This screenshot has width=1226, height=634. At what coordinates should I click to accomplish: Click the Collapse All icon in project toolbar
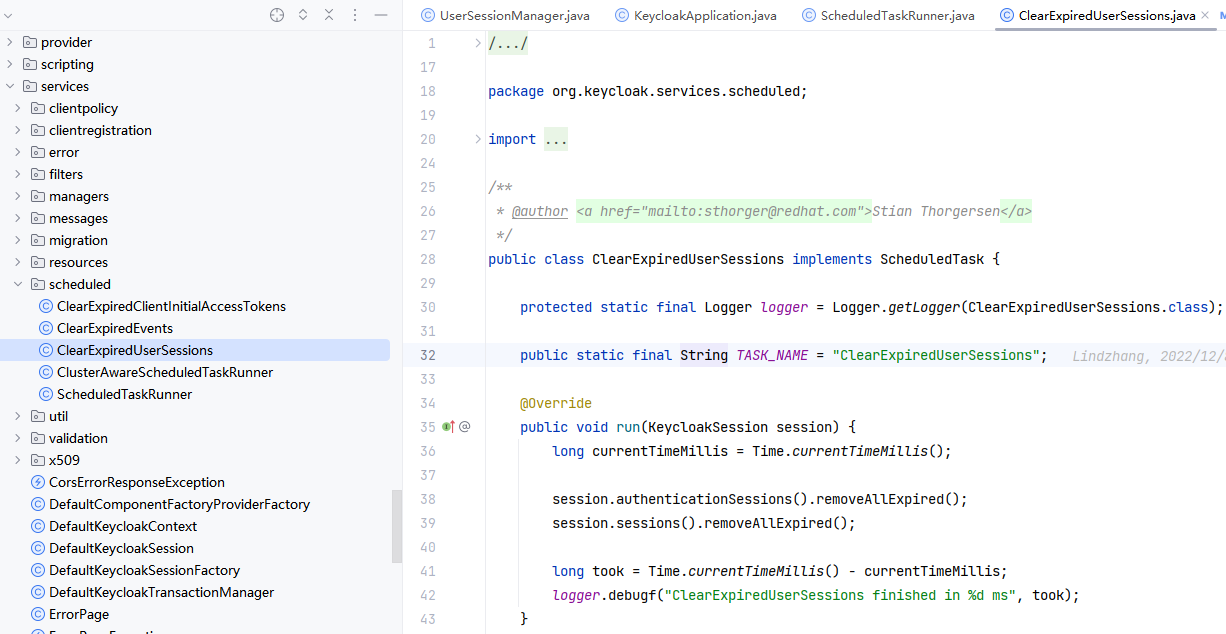click(329, 15)
